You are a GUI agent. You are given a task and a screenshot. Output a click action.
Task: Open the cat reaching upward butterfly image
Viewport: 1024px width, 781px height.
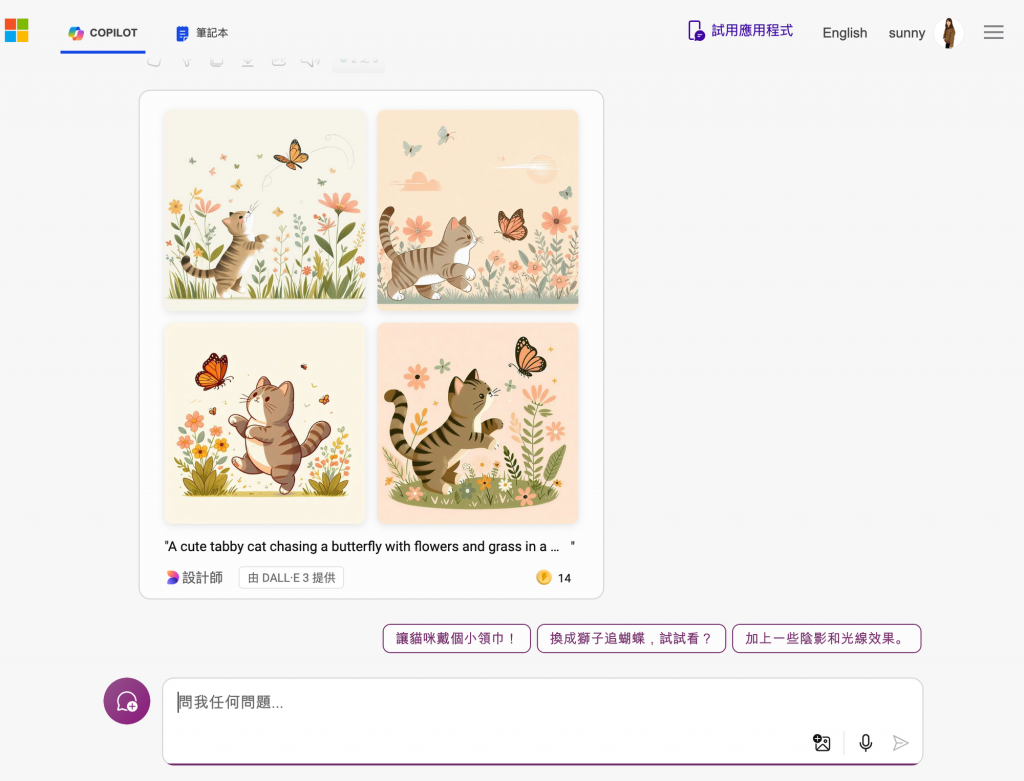click(265, 209)
